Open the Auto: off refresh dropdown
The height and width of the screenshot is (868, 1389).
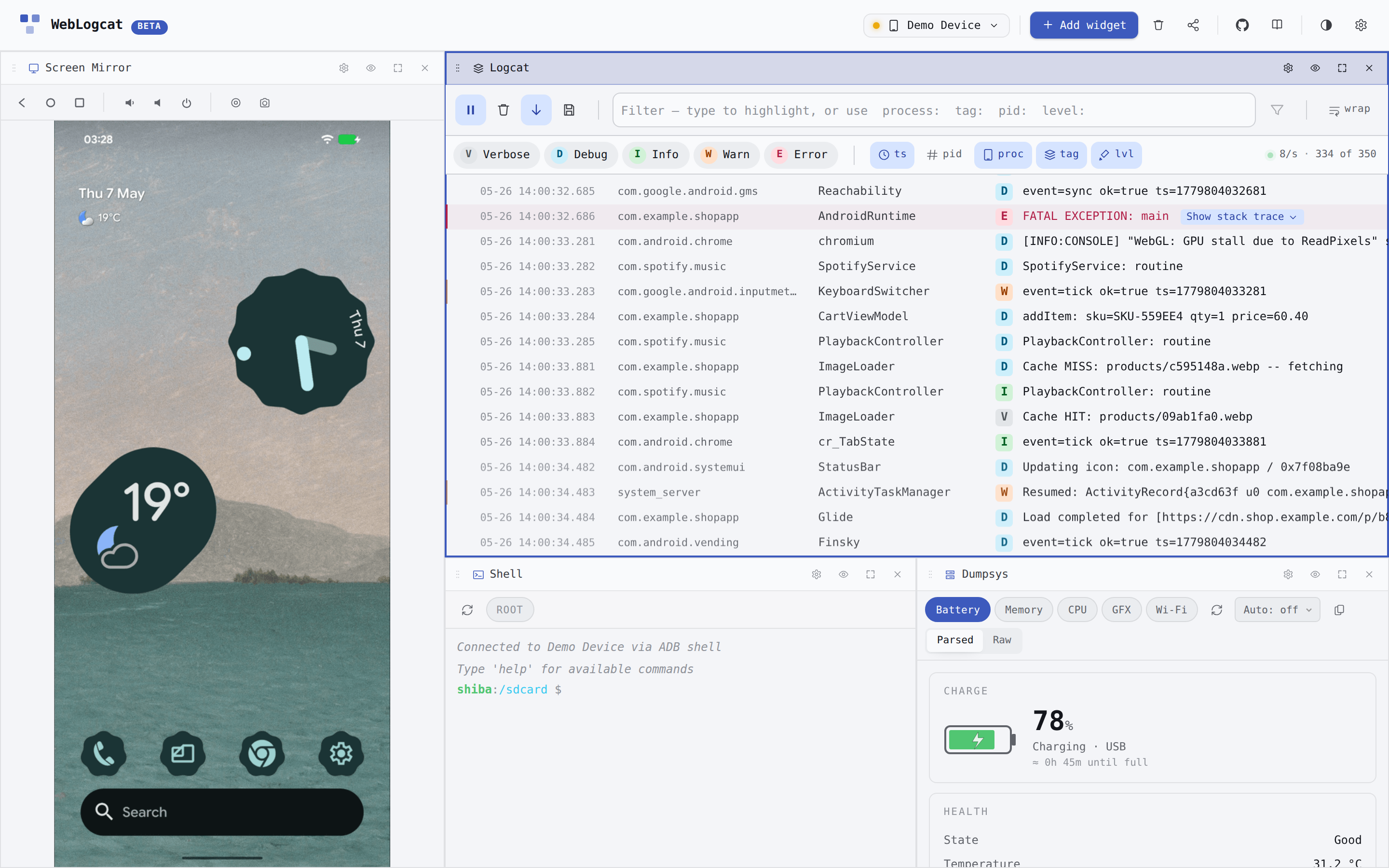pyautogui.click(x=1277, y=610)
